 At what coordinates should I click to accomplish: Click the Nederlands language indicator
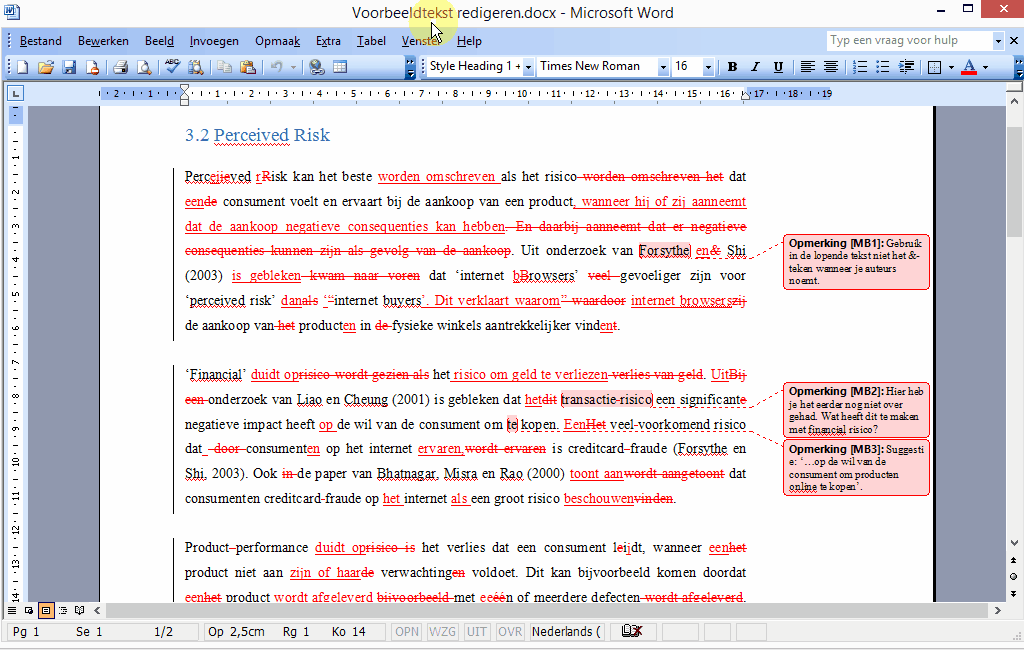pos(566,632)
